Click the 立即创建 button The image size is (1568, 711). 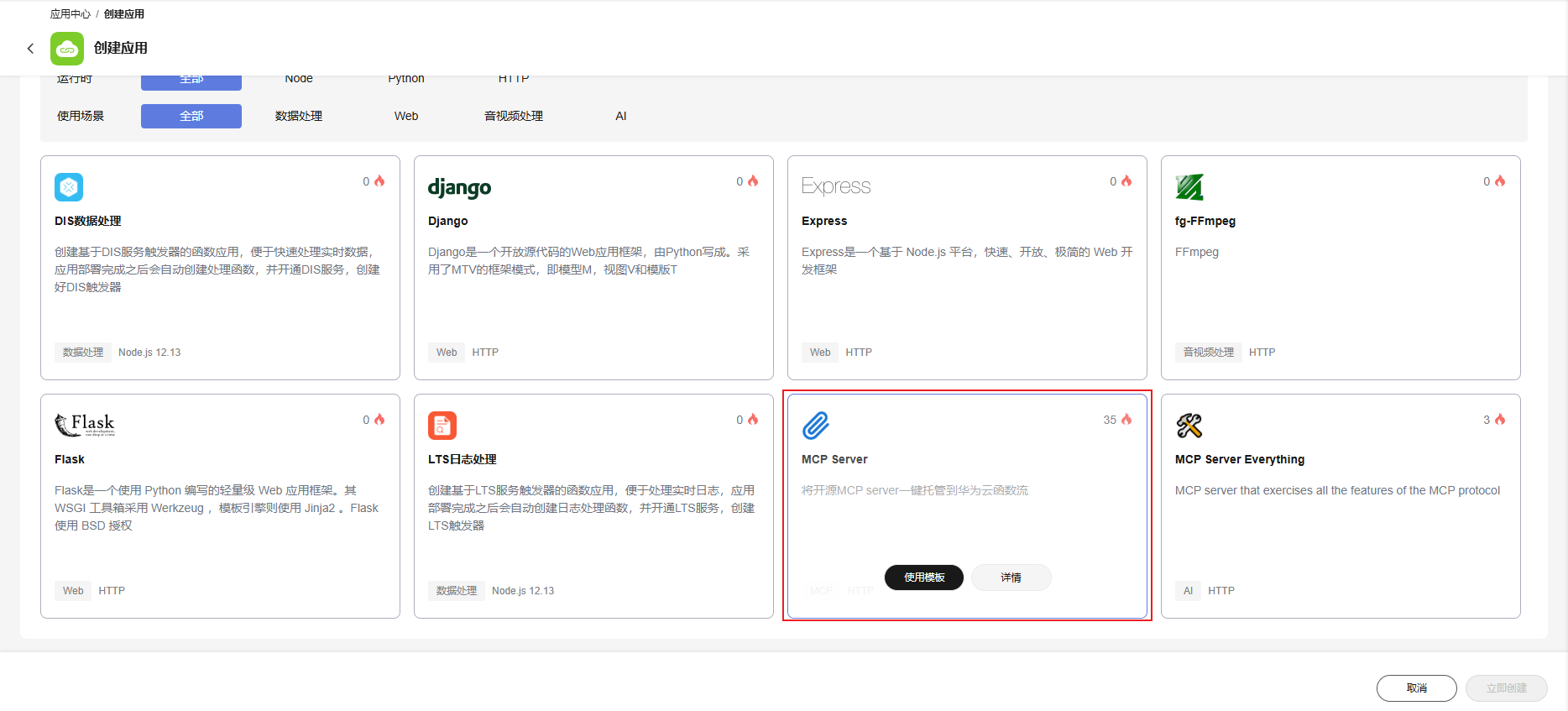coord(1507,688)
